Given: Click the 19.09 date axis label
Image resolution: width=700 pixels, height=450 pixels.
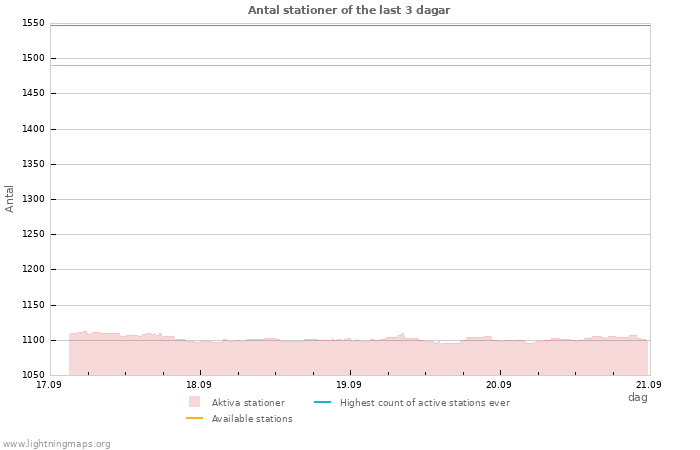Looking at the screenshot, I should pos(349,384).
